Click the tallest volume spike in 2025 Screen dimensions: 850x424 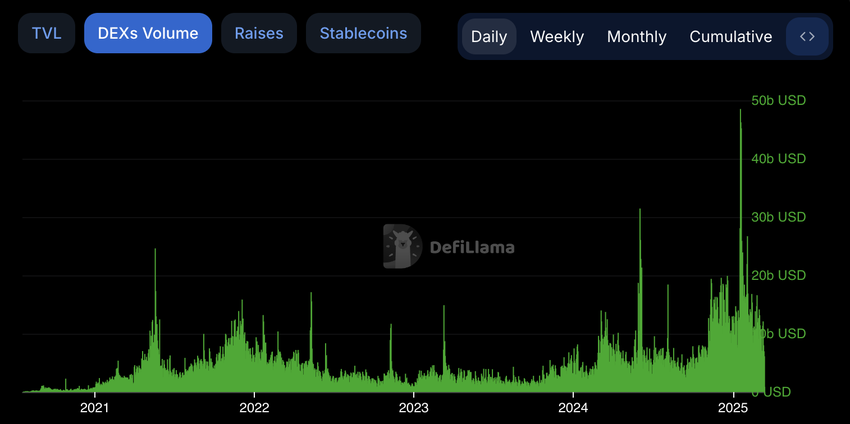740,111
